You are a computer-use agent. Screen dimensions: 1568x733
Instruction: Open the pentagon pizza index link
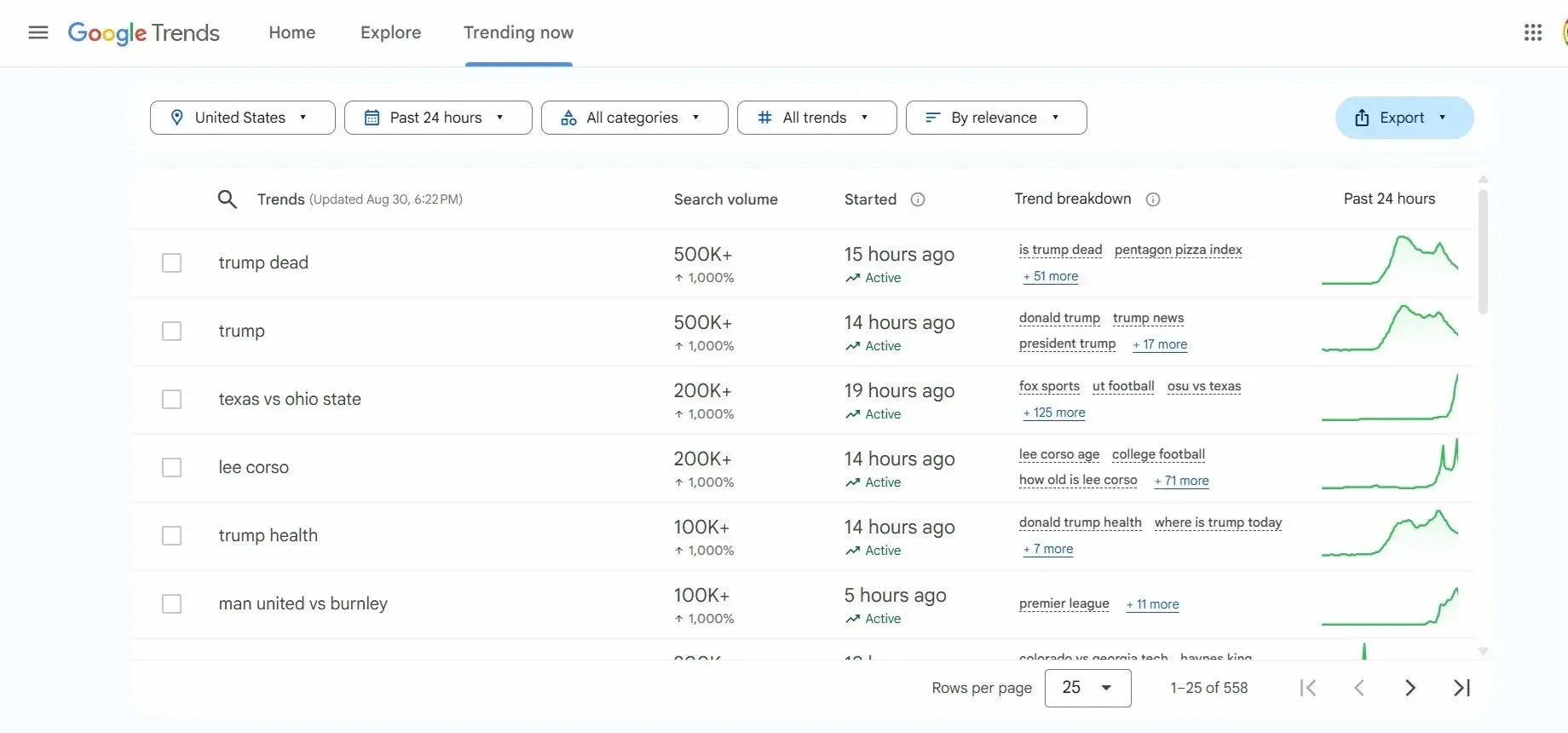pos(1179,250)
